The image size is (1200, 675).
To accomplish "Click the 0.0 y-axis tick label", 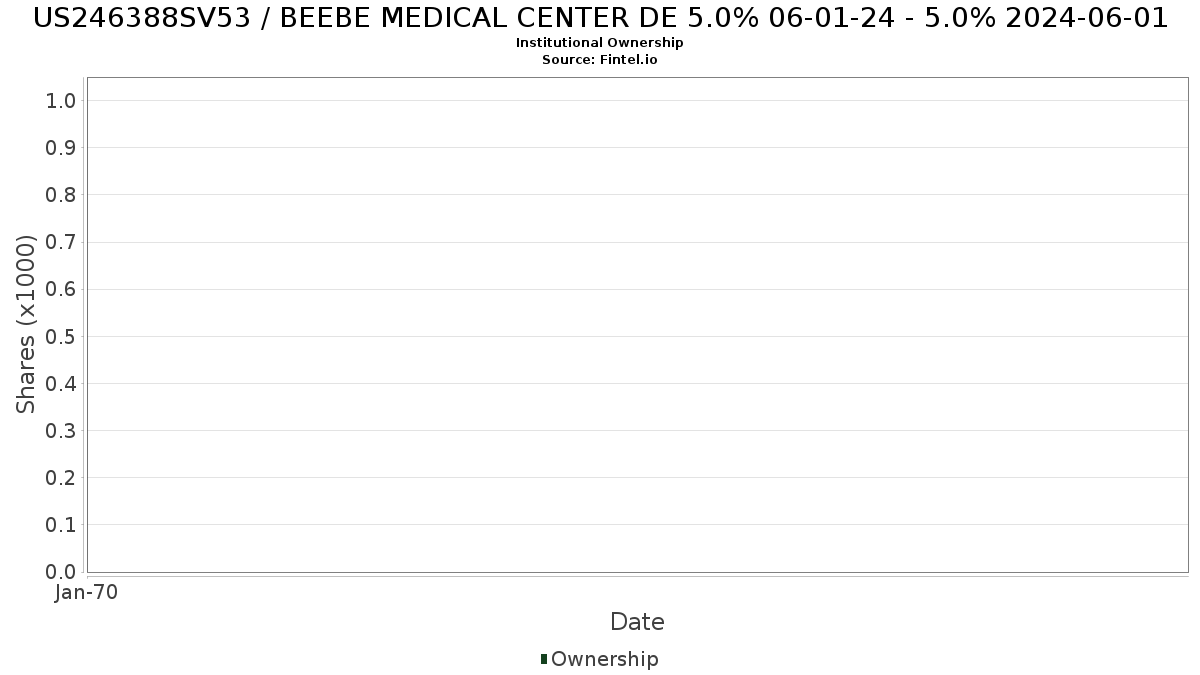I will click(x=61, y=572).
